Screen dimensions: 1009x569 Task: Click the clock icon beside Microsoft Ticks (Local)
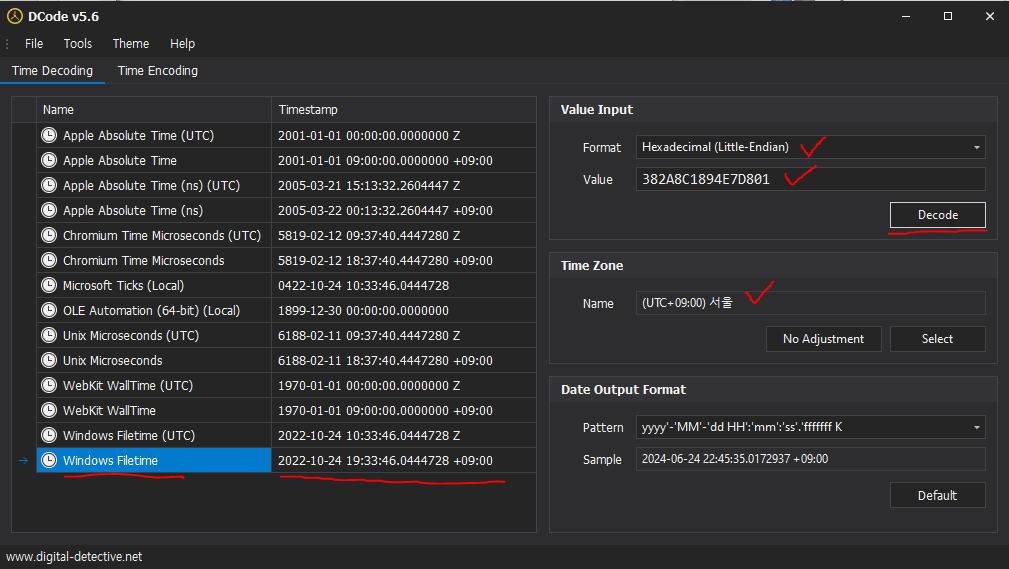coord(49,285)
